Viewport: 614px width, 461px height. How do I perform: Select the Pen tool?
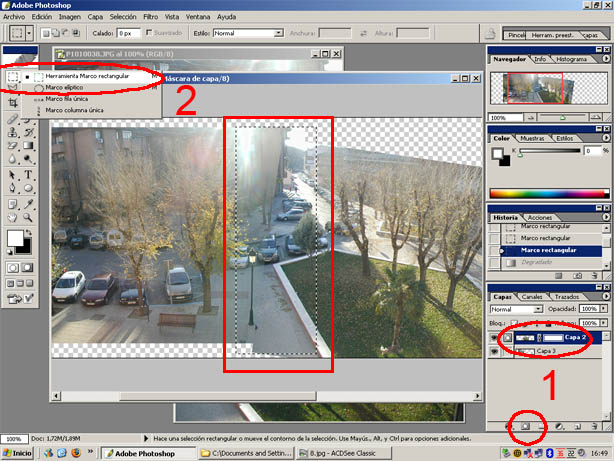click(x=13, y=188)
